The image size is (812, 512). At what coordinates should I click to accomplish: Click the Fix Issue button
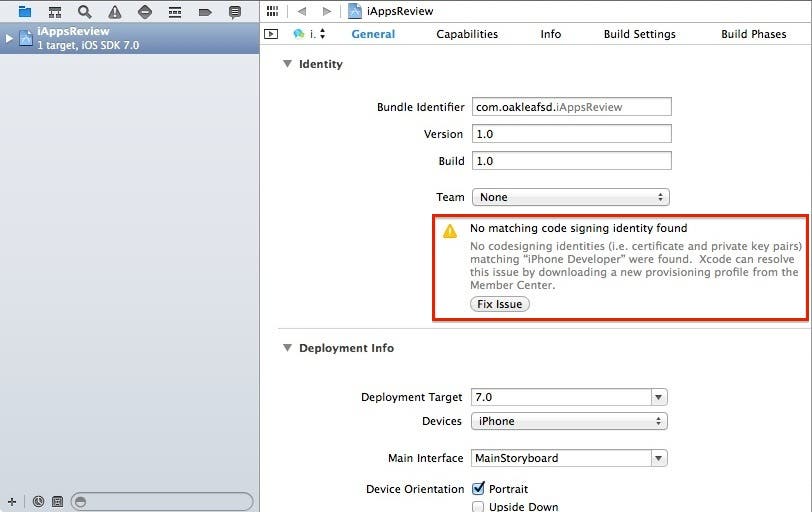point(500,304)
